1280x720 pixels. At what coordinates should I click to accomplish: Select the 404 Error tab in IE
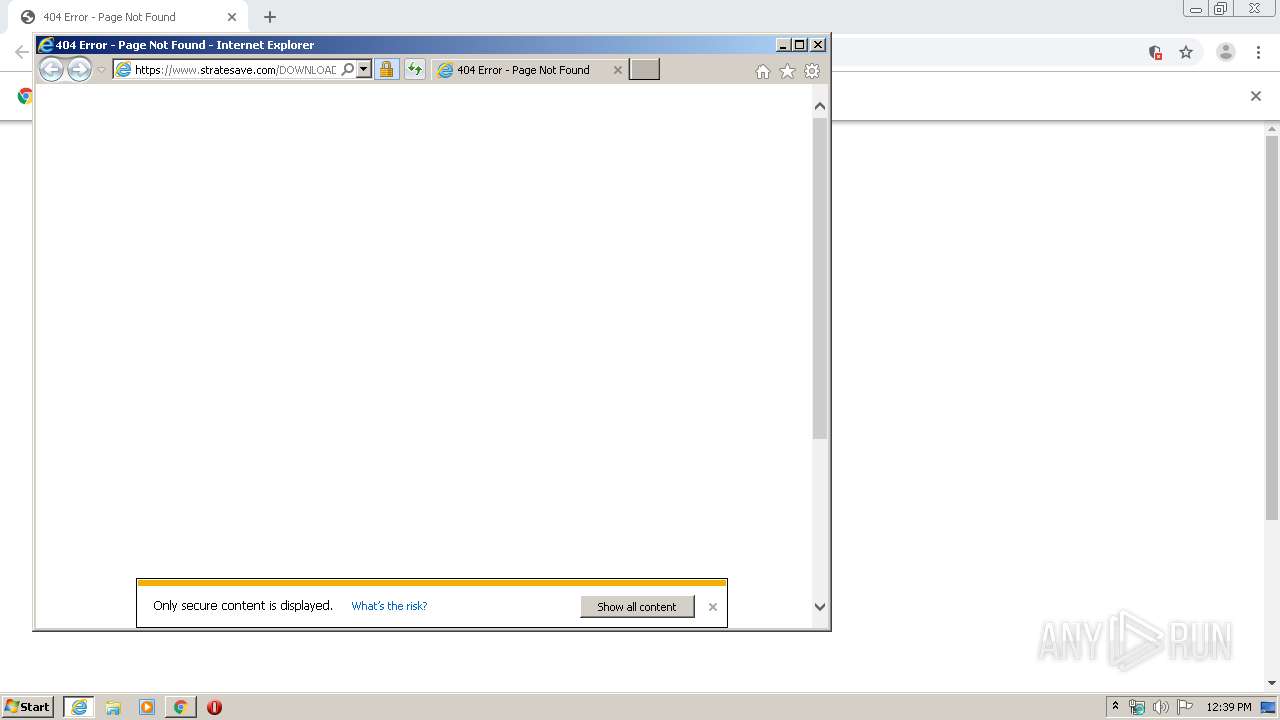pos(523,70)
